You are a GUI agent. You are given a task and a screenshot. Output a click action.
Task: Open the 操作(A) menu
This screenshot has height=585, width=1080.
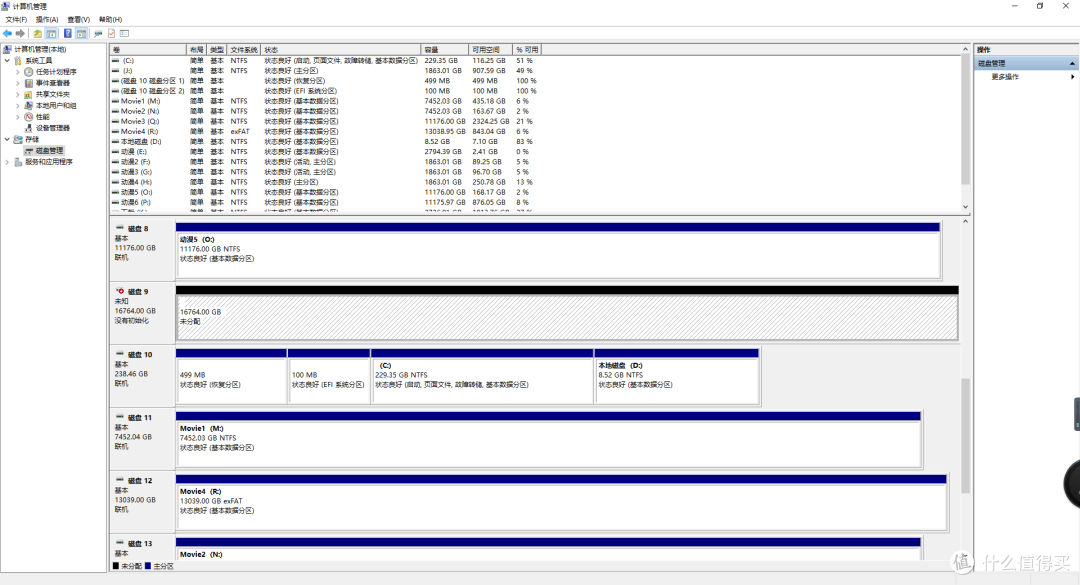47,19
